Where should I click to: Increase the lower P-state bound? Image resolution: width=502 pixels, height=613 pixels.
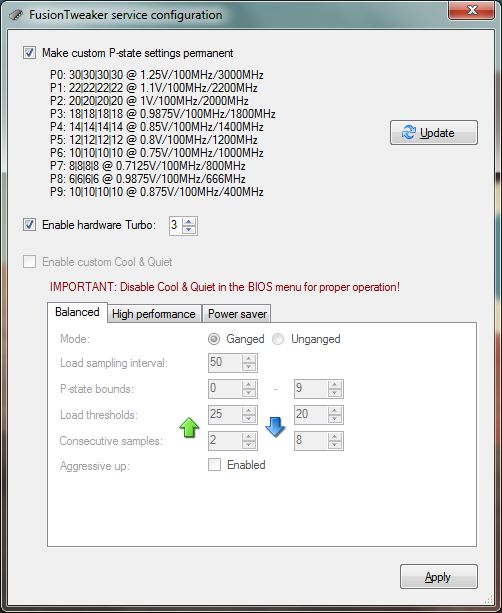(249, 385)
